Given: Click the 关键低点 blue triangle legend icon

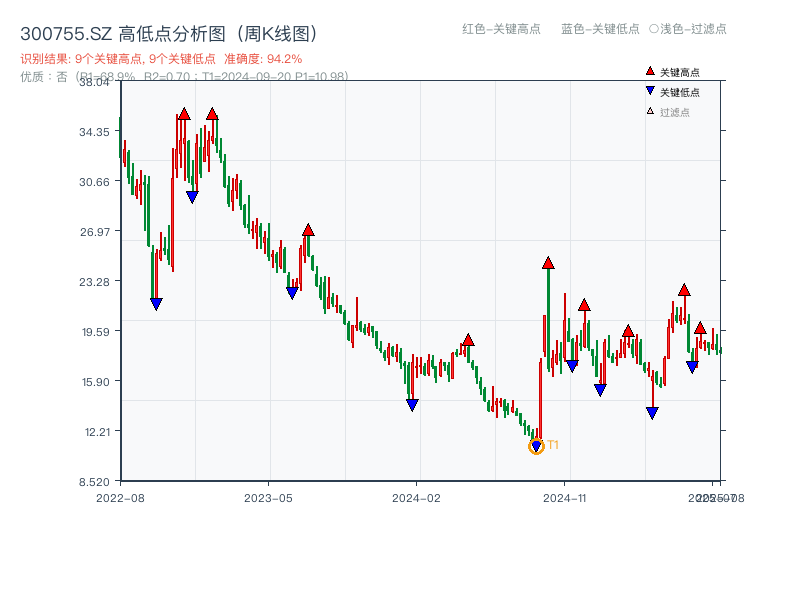Looking at the screenshot, I should pos(649,88).
